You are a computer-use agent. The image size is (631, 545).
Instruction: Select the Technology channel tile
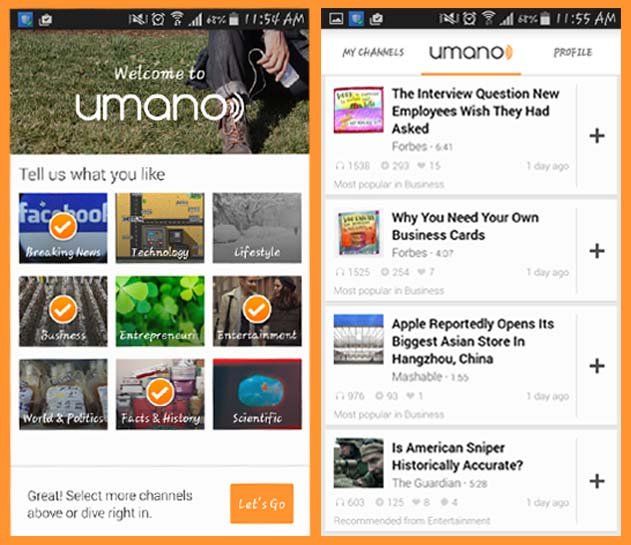160,228
